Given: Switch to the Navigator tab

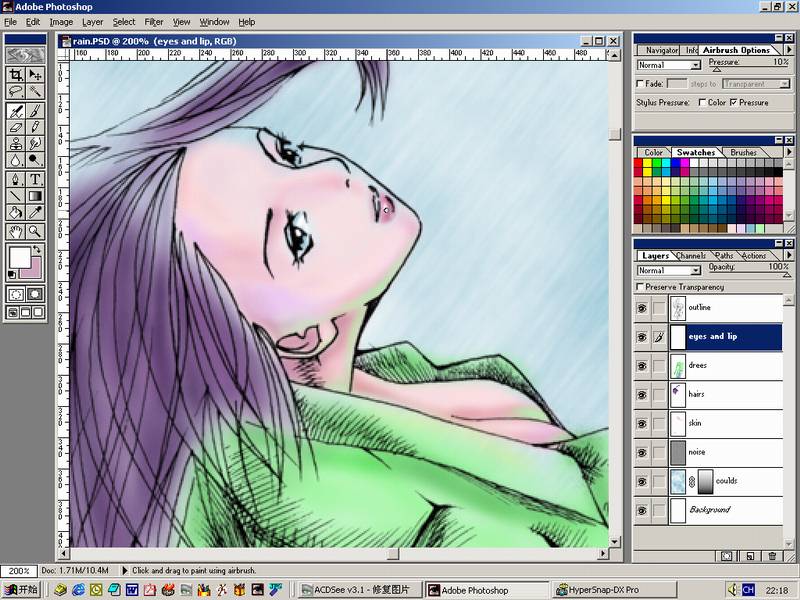Looking at the screenshot, I should pos(661,50).
